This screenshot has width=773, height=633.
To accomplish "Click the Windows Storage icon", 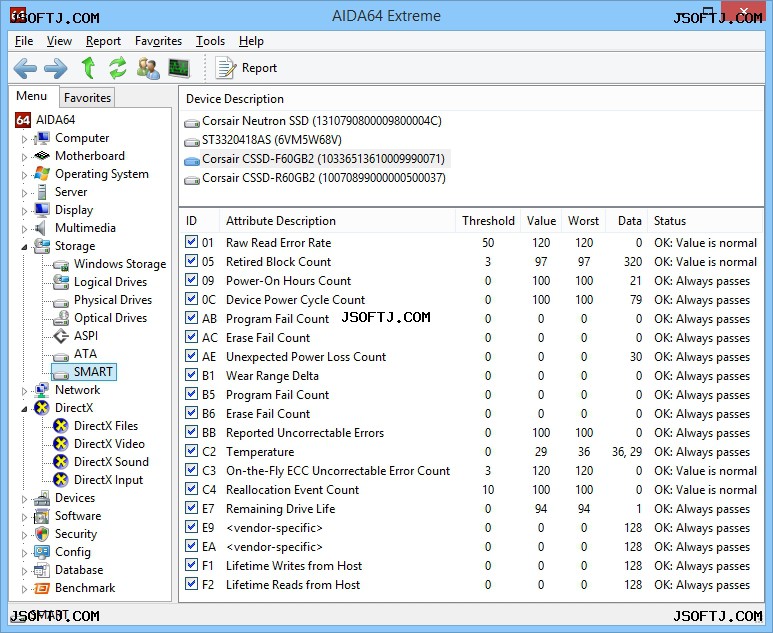I will [x=61, y=265].
